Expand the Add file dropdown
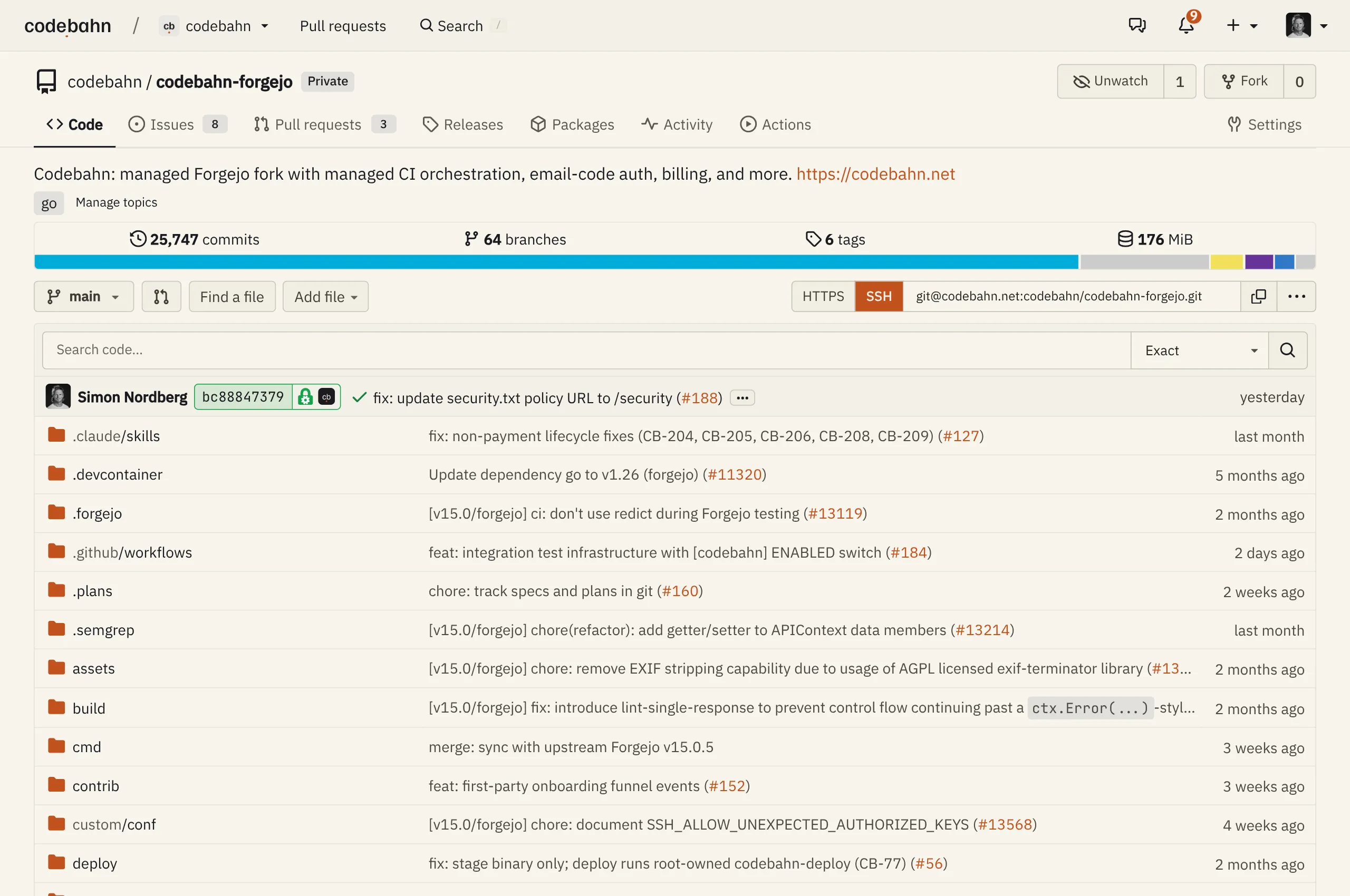The height and width of the screenshot is (896, 1350). click(325, 297)
